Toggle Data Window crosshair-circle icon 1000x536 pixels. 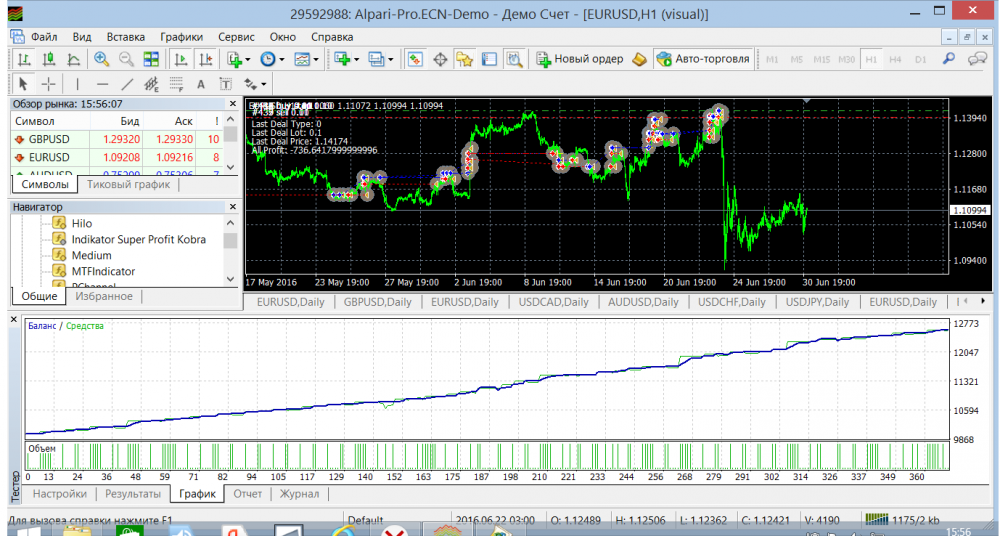pyautogui.click(x=440, y=59)
